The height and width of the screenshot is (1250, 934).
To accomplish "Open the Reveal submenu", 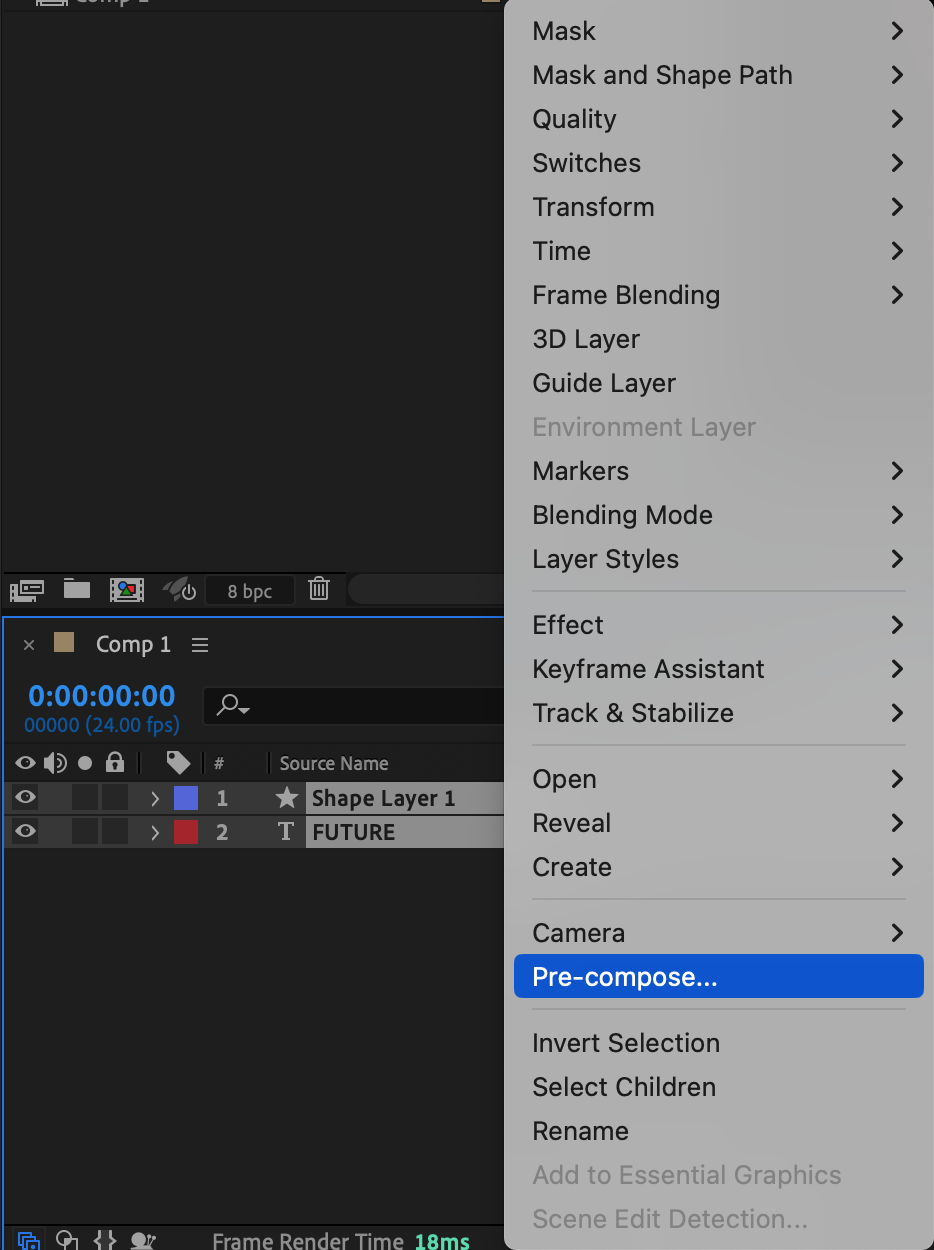I will [x=718, y=823].
